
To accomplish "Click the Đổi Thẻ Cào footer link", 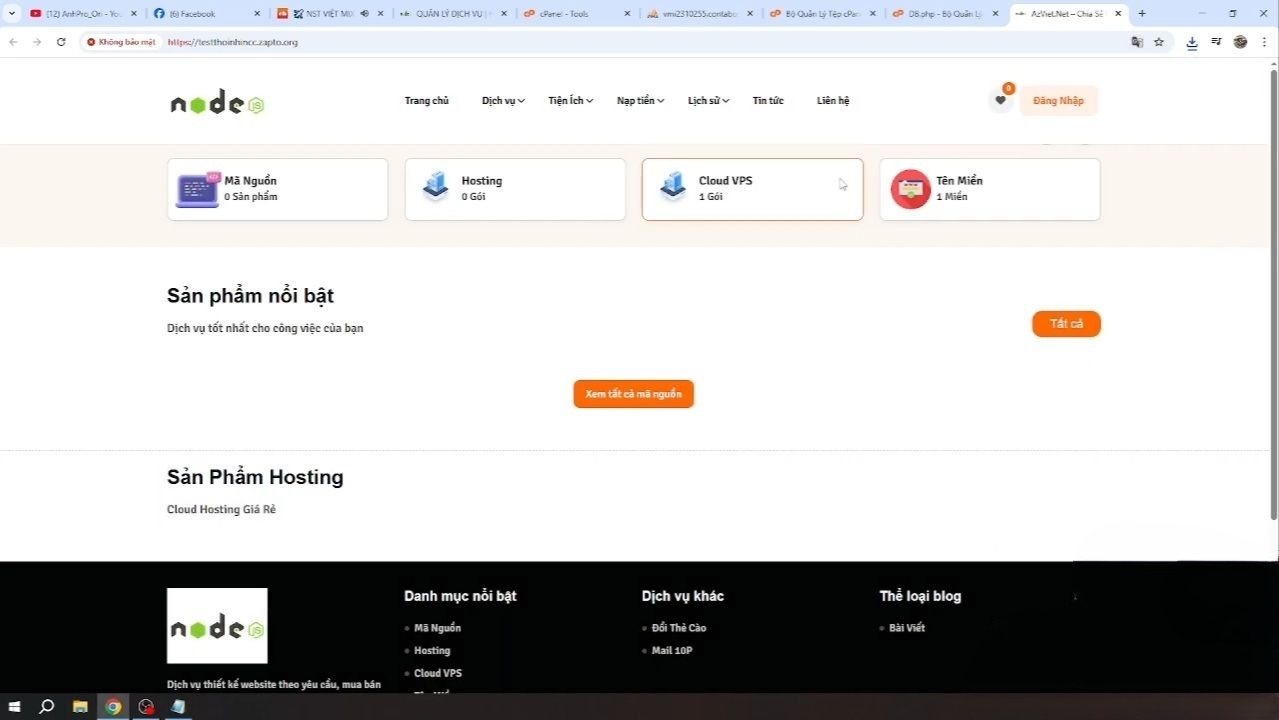I will 678,628.
